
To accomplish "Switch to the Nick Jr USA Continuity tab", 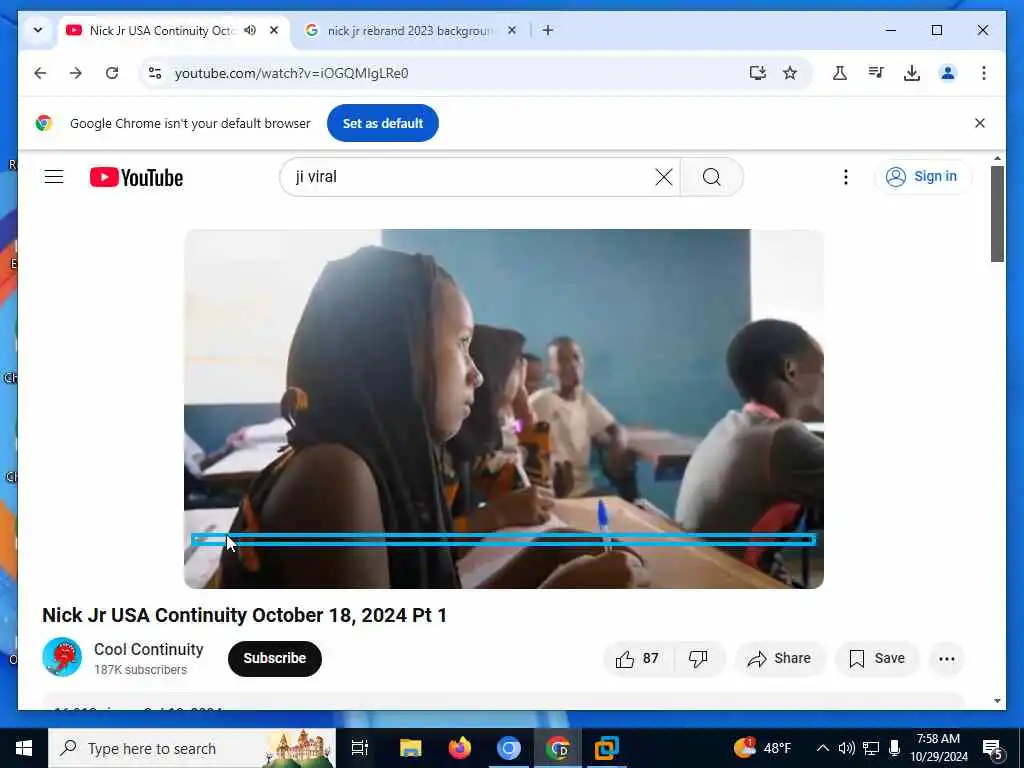I will pyautogui.click(x=161, y=31).
